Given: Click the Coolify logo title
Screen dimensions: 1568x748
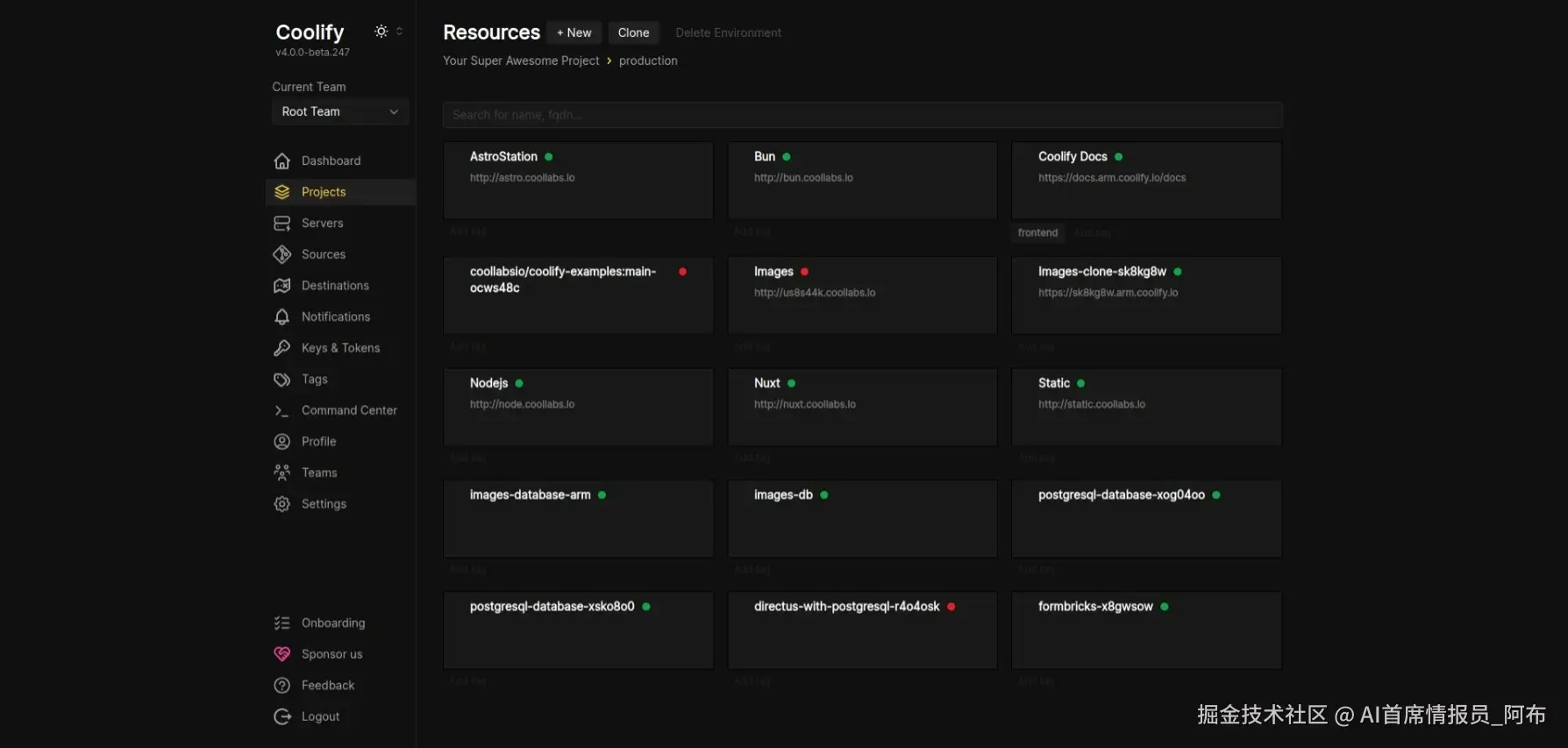Looking at the screenshot, I should 310,32.
